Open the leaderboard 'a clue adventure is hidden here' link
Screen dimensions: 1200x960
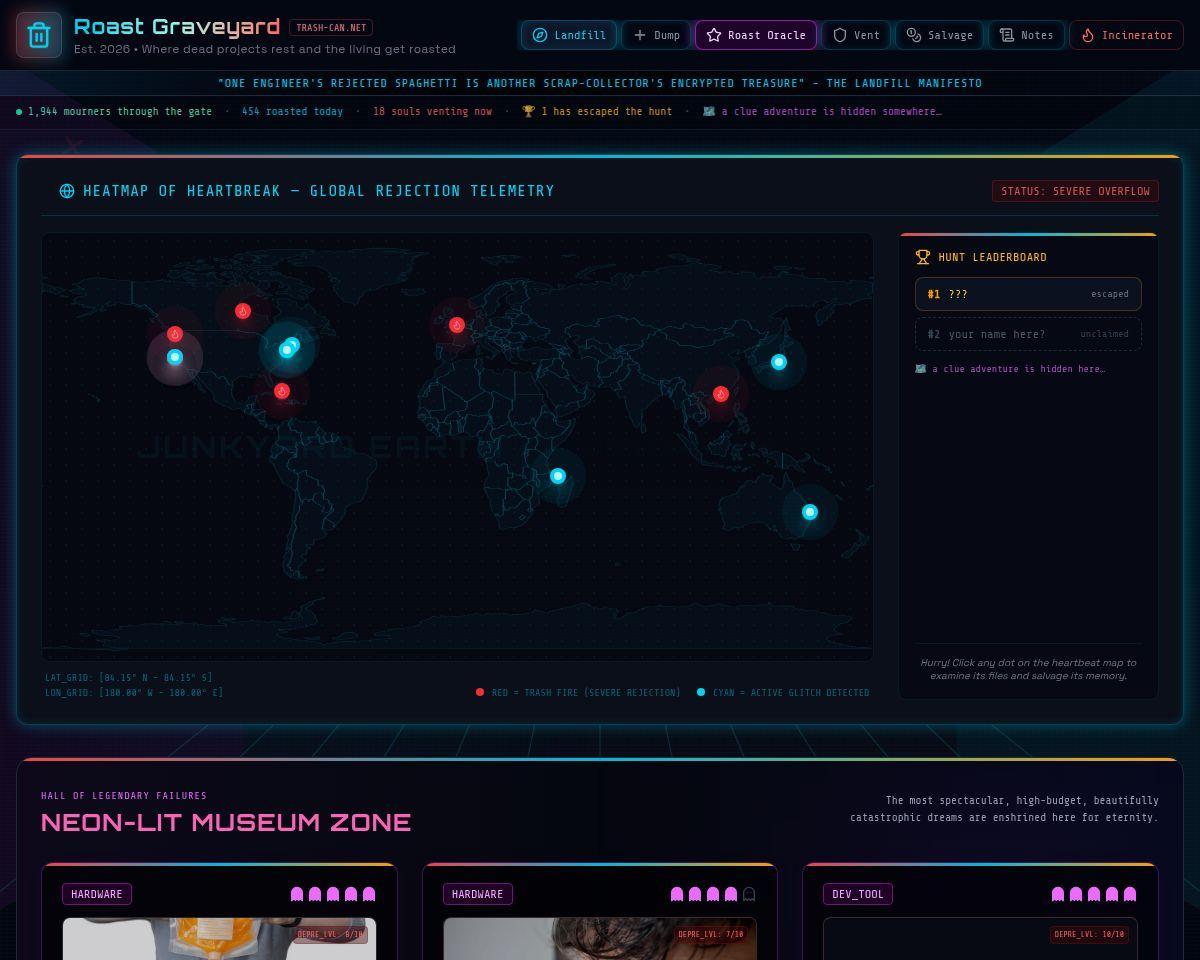tap(1010, 369)
